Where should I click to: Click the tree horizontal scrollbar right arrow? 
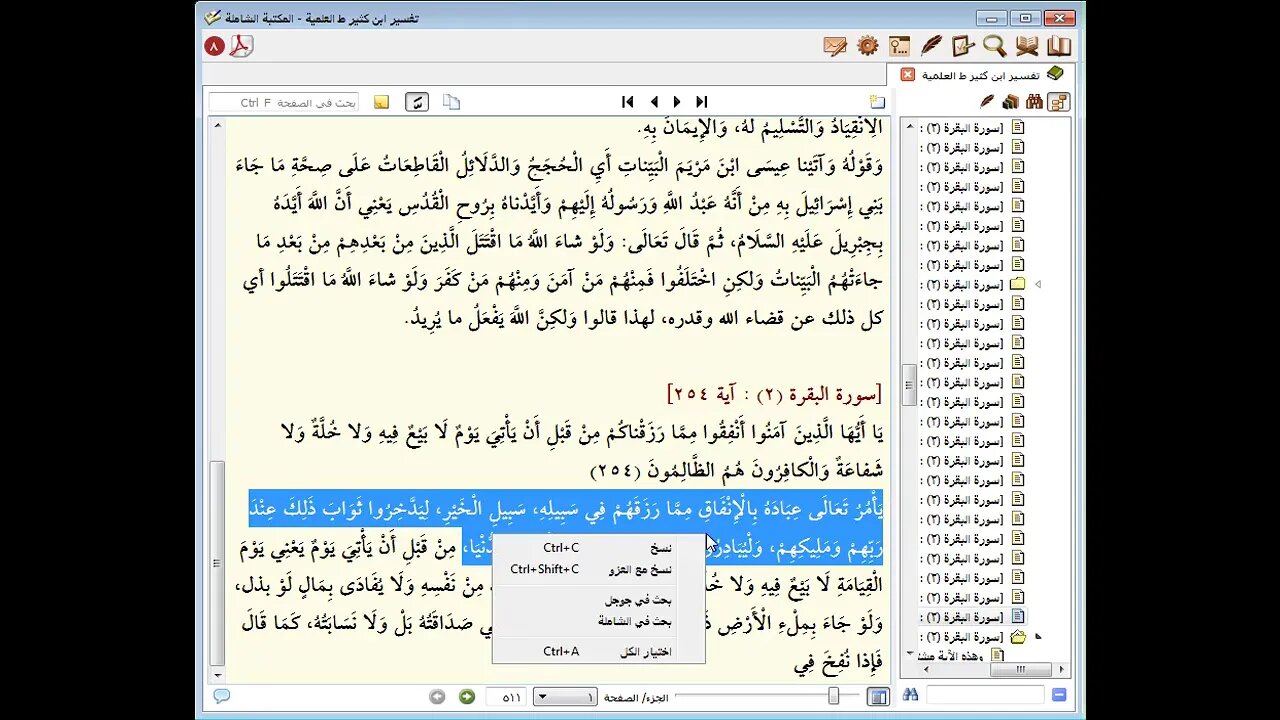click(x=1060, y=669)
